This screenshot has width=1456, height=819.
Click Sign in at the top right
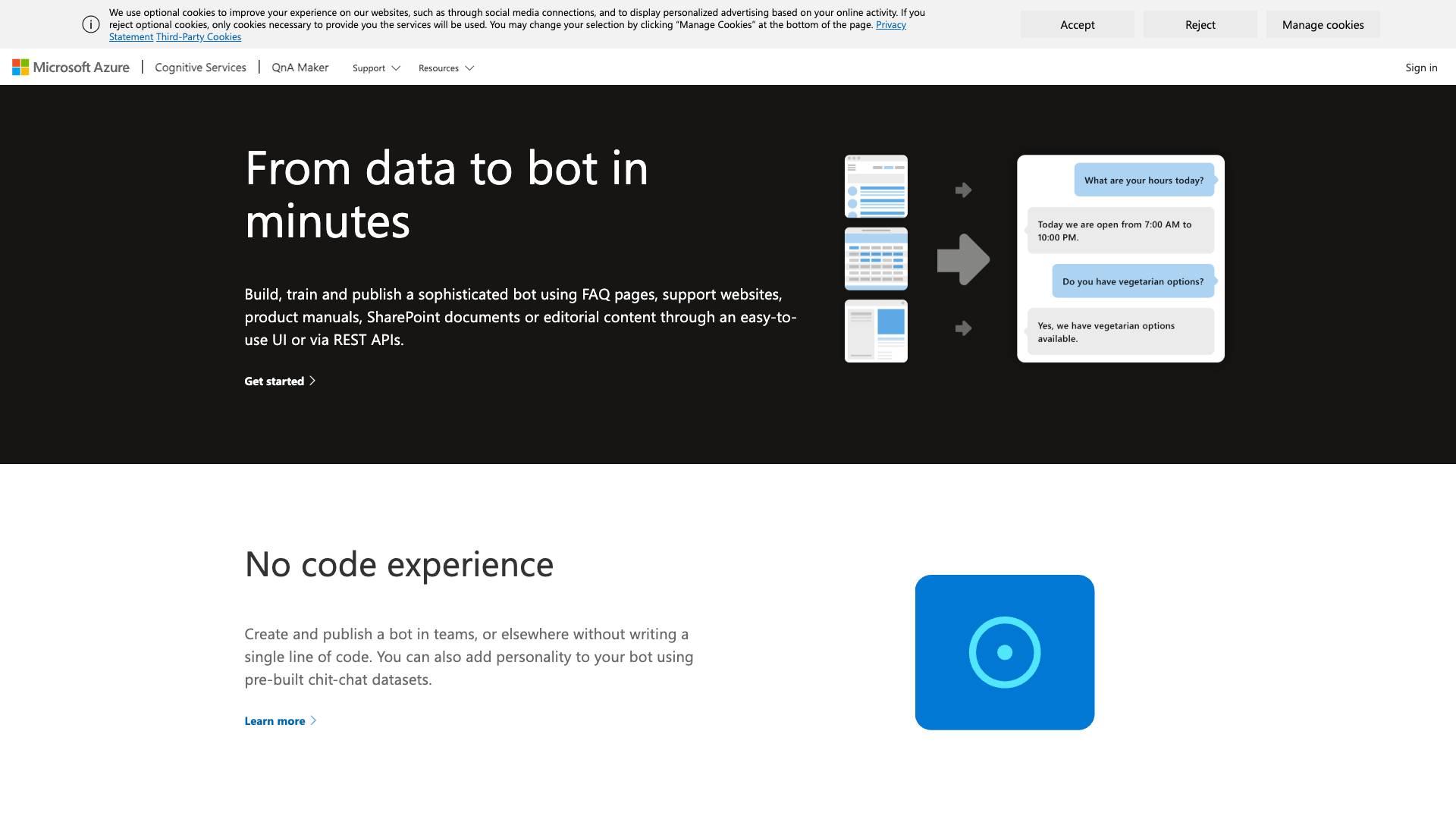tap(1420, 67)
